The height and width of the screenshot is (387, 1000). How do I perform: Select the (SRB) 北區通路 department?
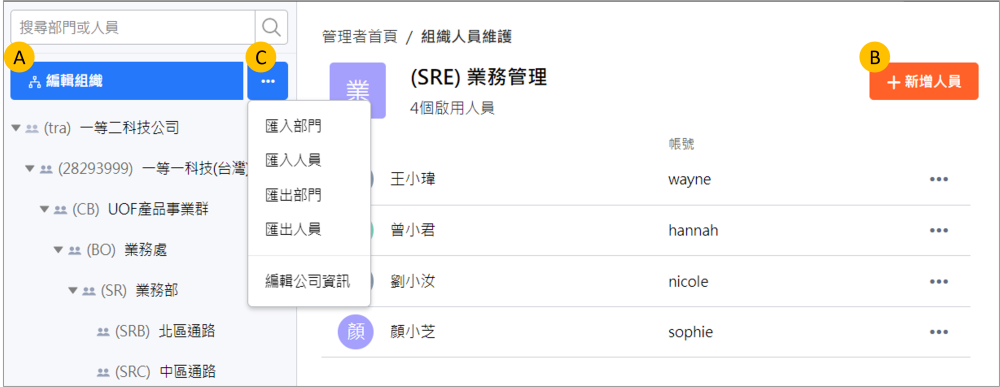coord(155,331)
